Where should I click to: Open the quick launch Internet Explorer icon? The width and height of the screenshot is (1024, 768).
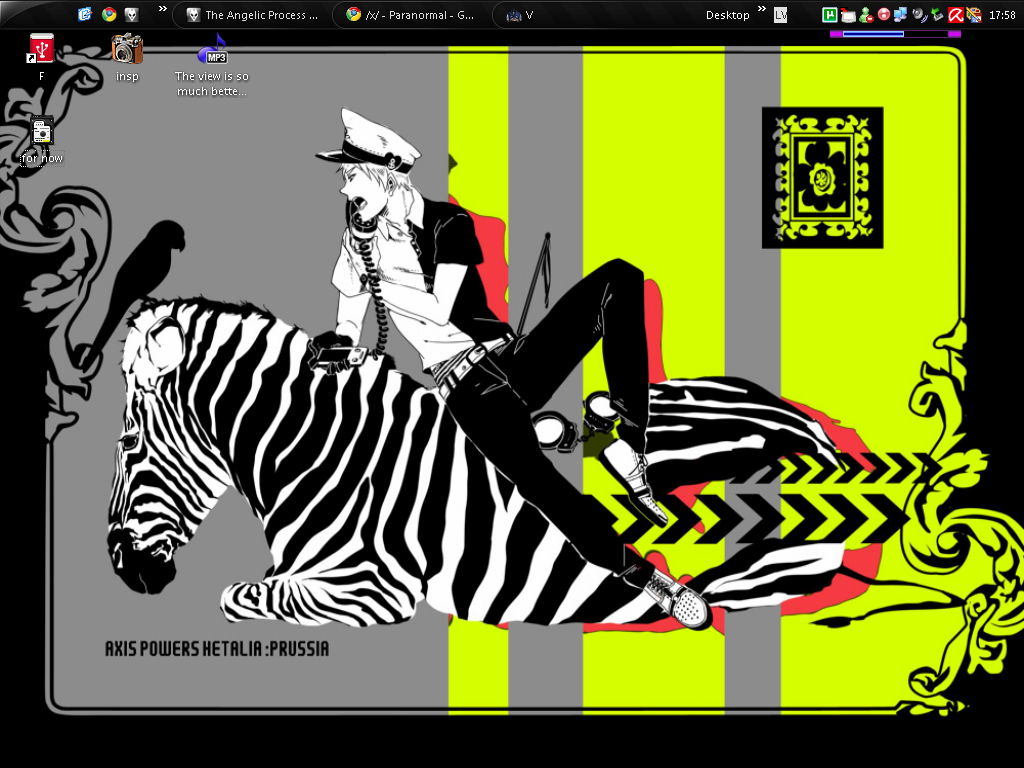(85, 14)
